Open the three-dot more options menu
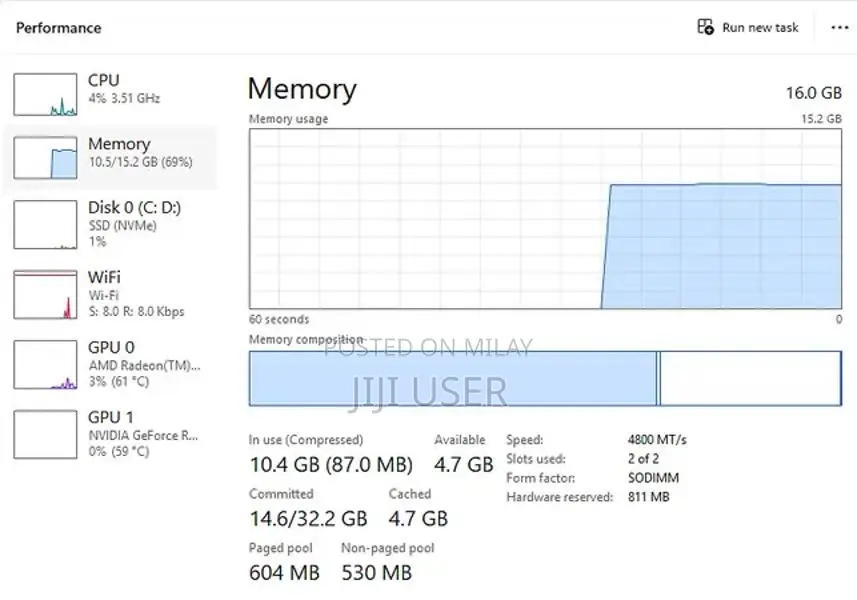The height and width of the screenshot is (600, 857). [x=840, y=28]
